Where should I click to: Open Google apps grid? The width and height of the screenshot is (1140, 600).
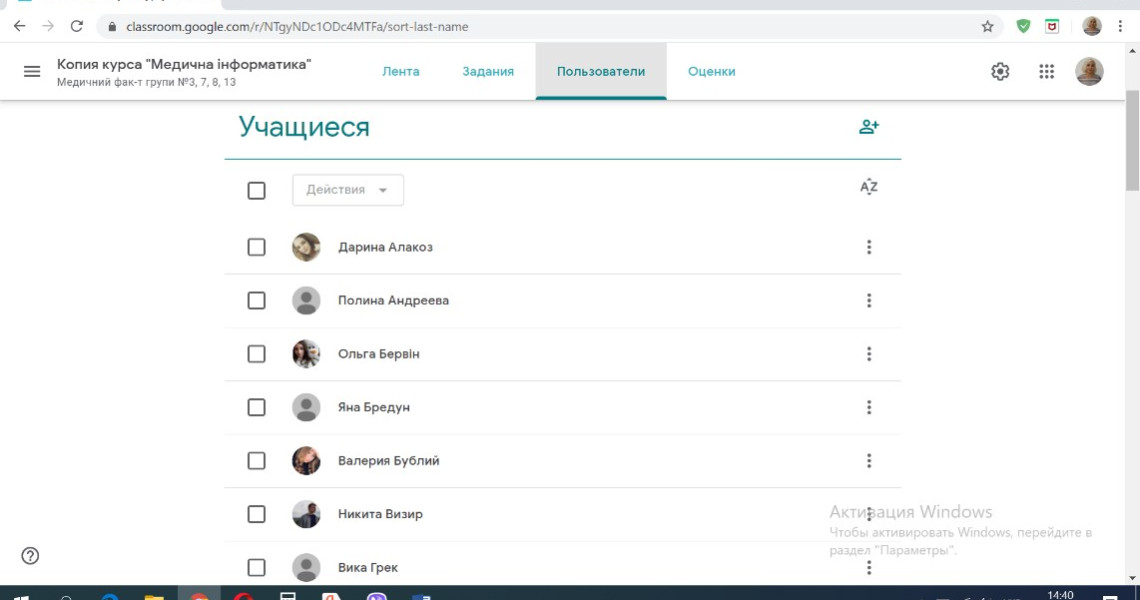(1046, 71)
